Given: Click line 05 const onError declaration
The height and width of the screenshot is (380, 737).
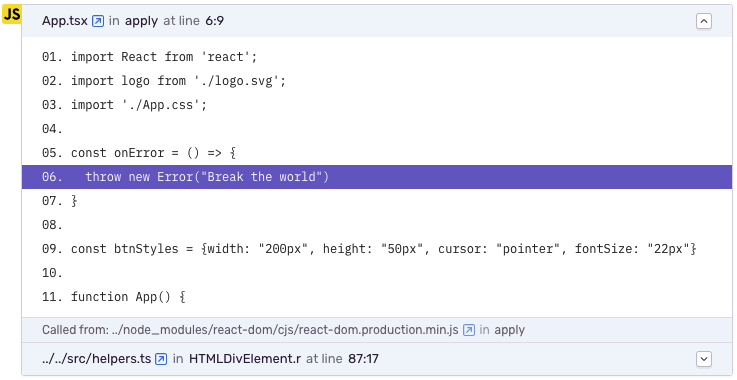Looking at the screenshot, I should pyautogui.click(x=139, y=153).
